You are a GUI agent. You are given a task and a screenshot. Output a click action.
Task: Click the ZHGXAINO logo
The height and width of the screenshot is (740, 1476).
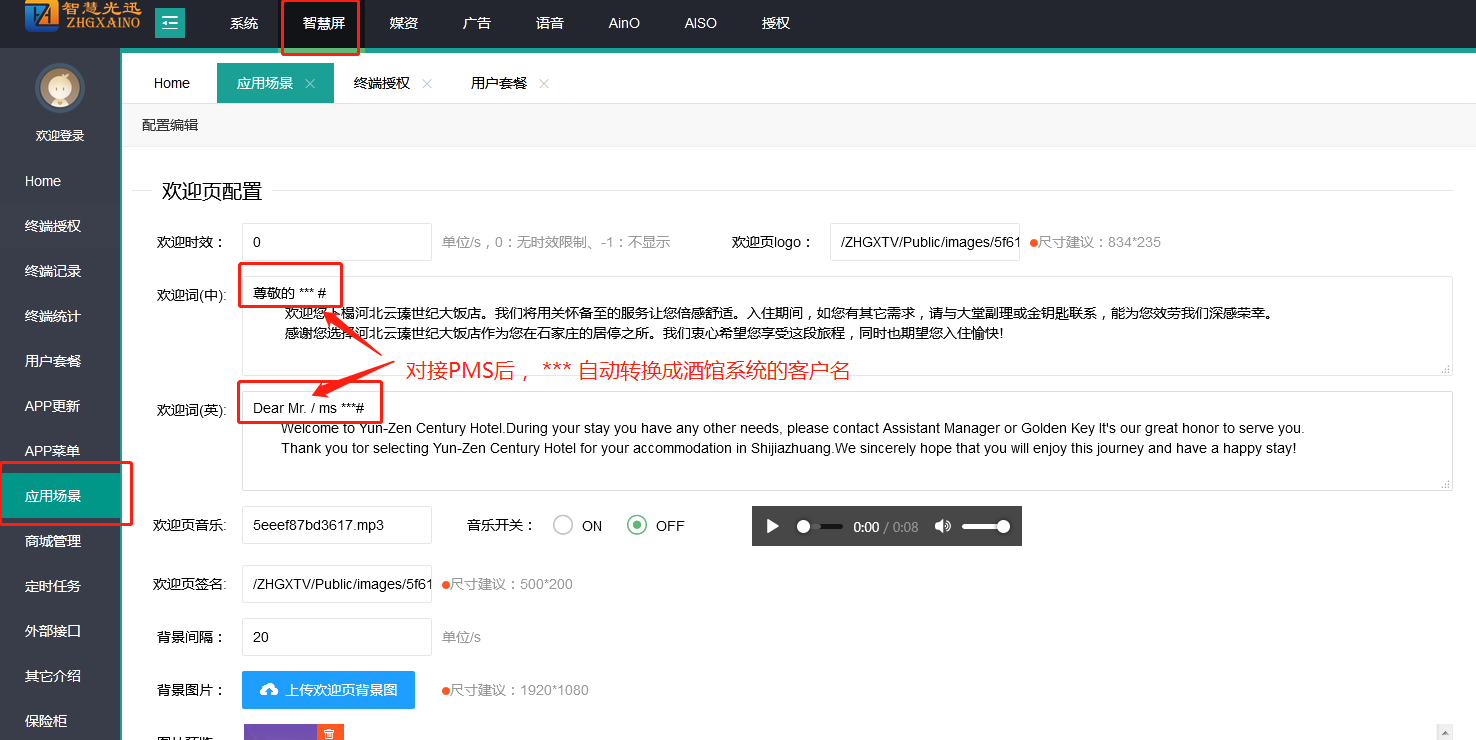click(83, 17)
